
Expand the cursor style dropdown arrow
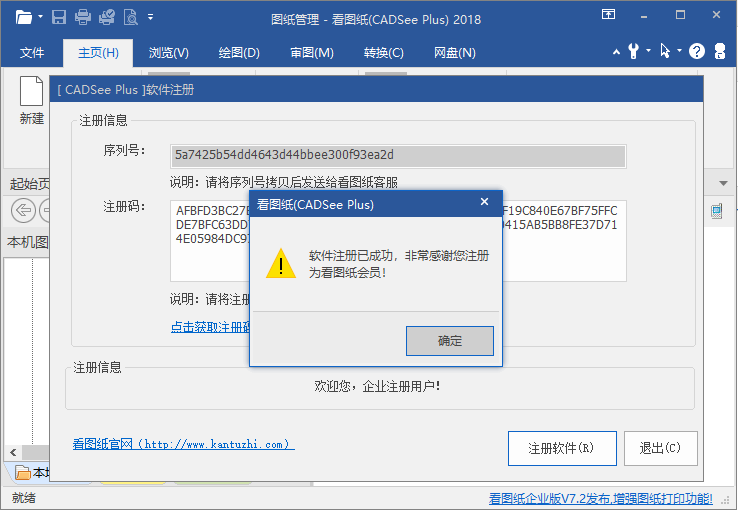click(x=679, y=50)
